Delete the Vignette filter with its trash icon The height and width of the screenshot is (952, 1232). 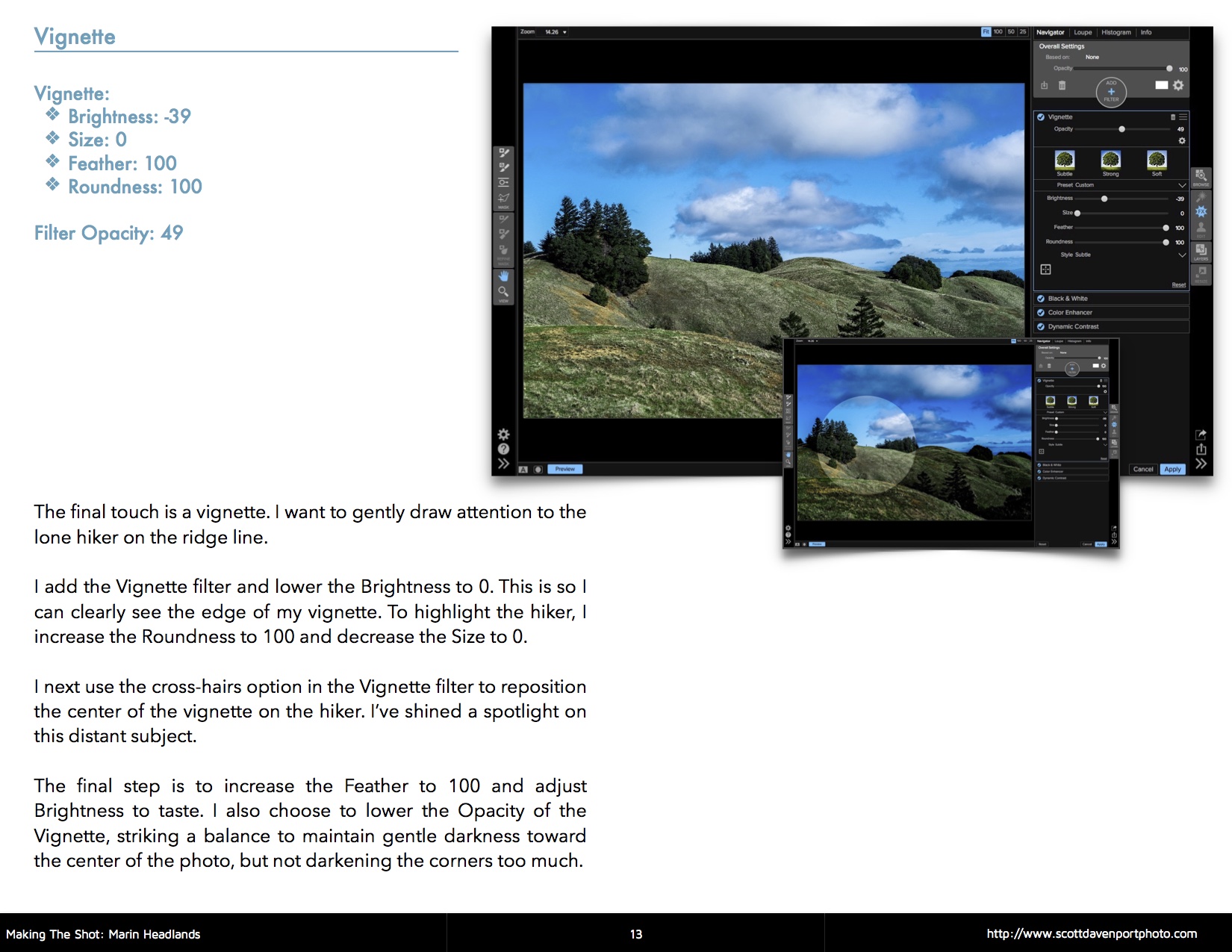[x=1172, y=117]
